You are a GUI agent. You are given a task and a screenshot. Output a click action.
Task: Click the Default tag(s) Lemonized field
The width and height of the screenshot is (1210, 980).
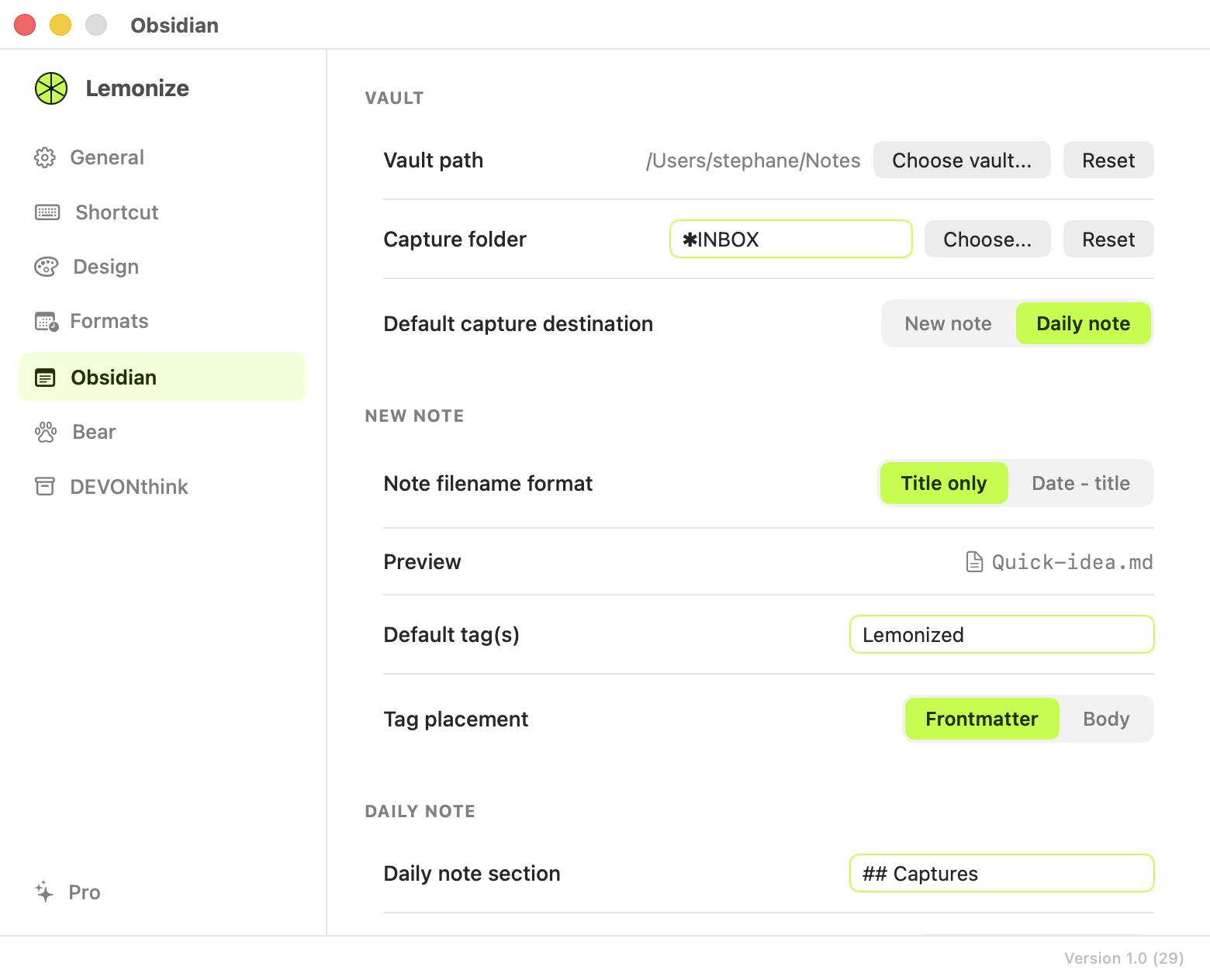click(1002, 634)
